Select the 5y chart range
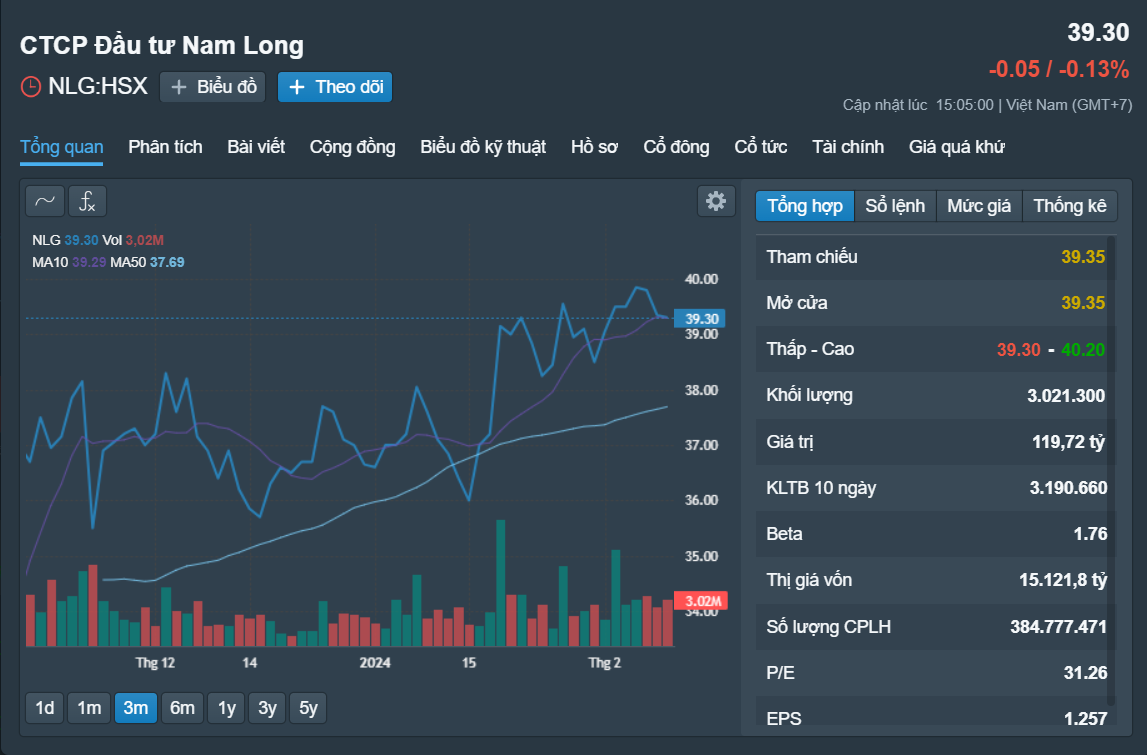The width and height of the screenshot is (1147, 755). 308,708
